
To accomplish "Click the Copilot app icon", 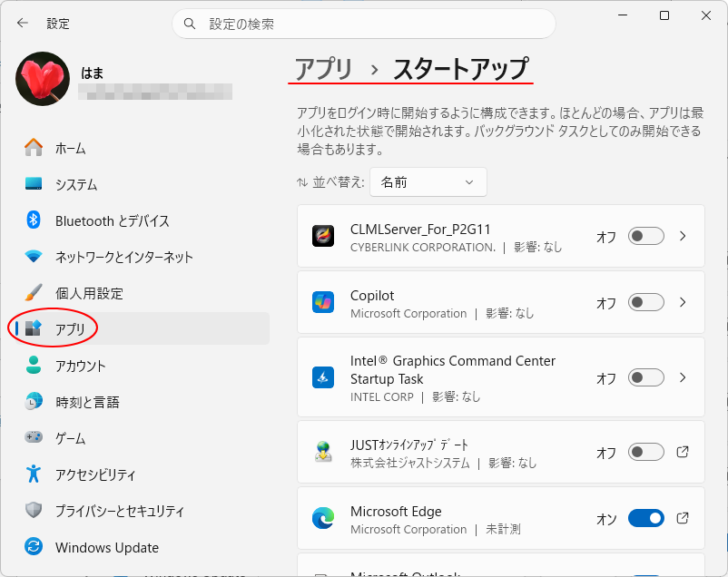I will [323, 302].
